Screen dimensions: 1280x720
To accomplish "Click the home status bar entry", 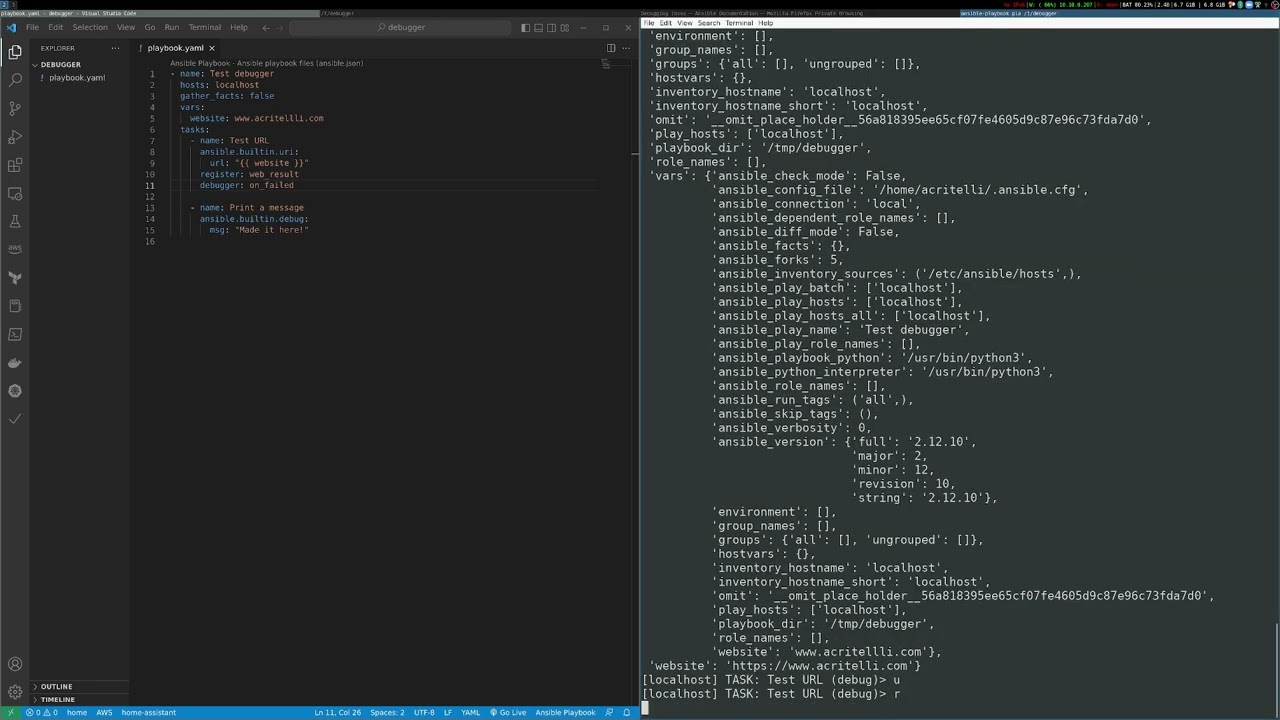I will point(77,713).
